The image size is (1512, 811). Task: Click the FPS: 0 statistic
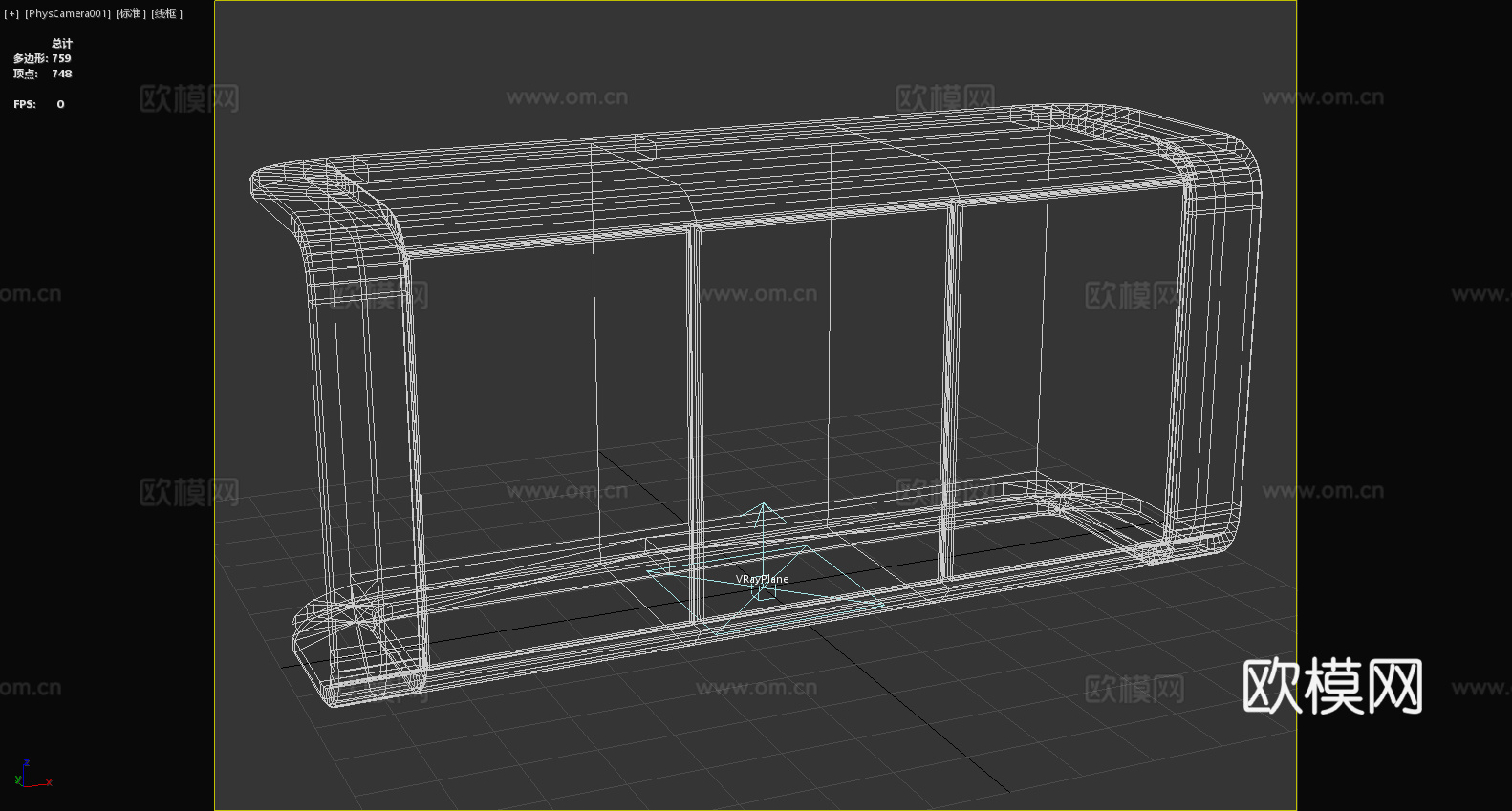click(x=39, y=104)
